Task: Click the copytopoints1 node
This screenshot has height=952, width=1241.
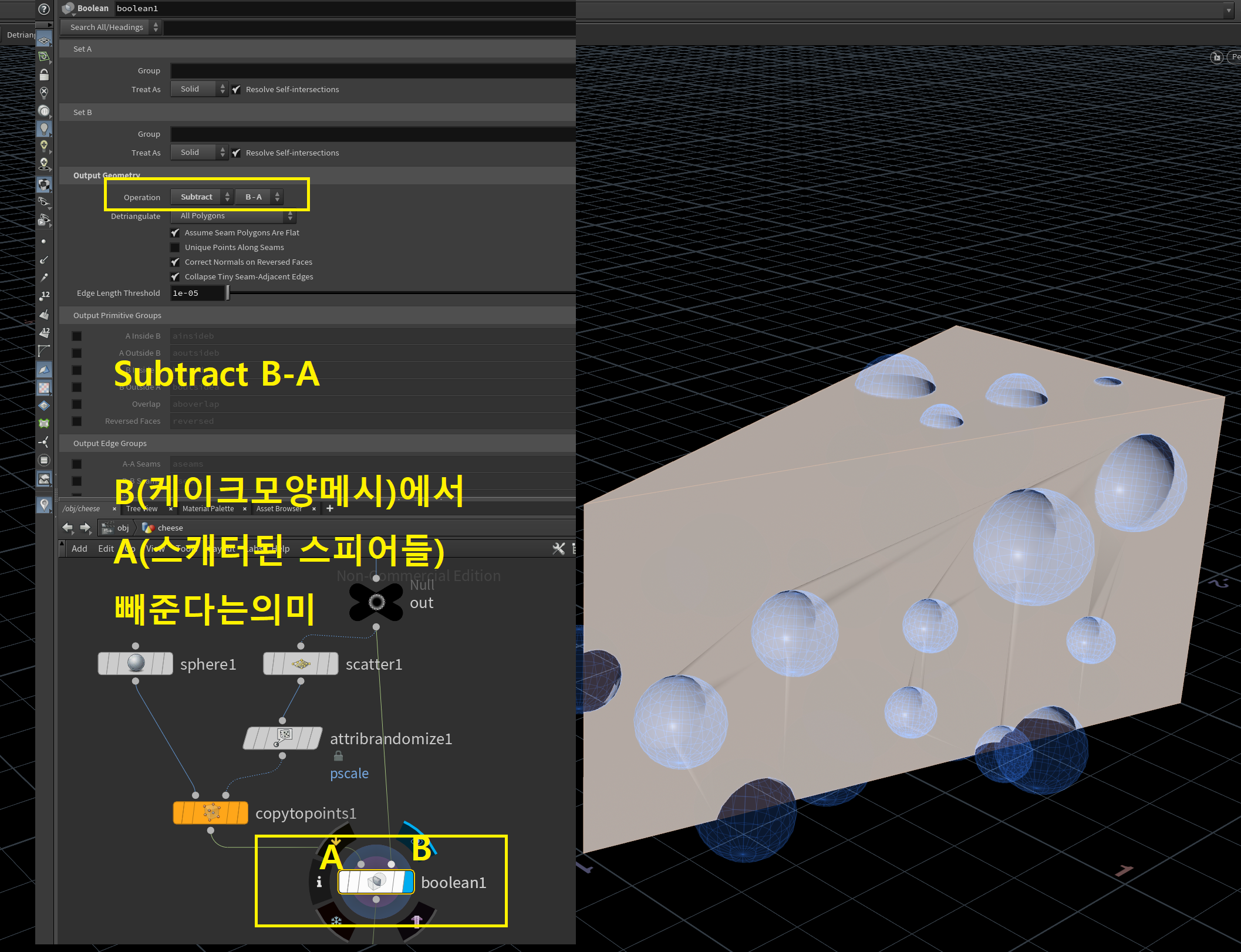Action: pos(211,813)
